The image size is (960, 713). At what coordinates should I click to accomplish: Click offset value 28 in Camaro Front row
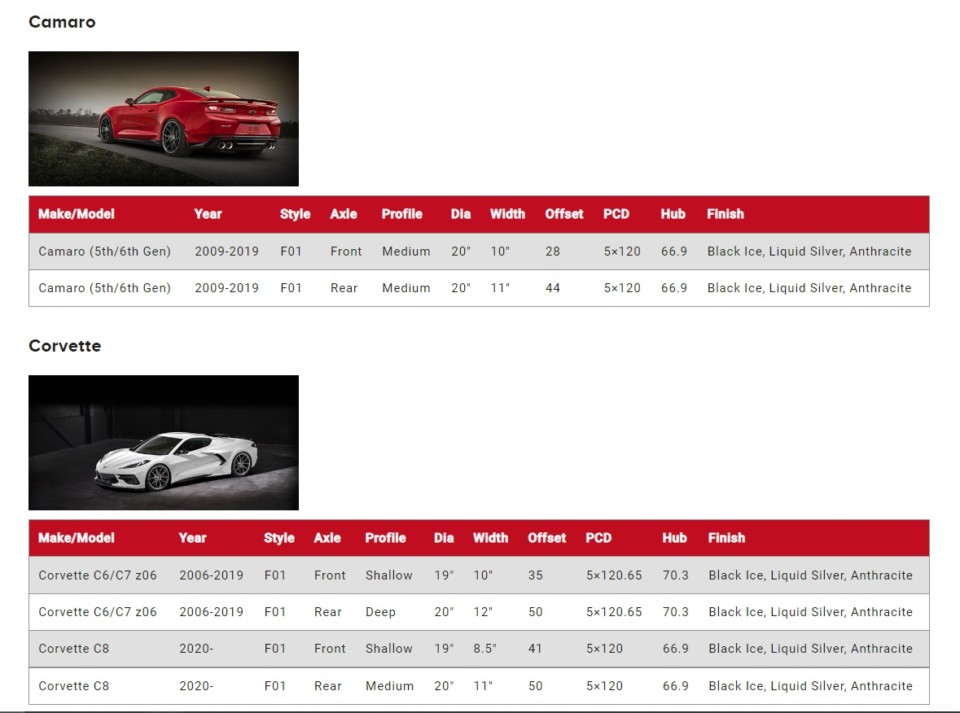click(553, 252)
